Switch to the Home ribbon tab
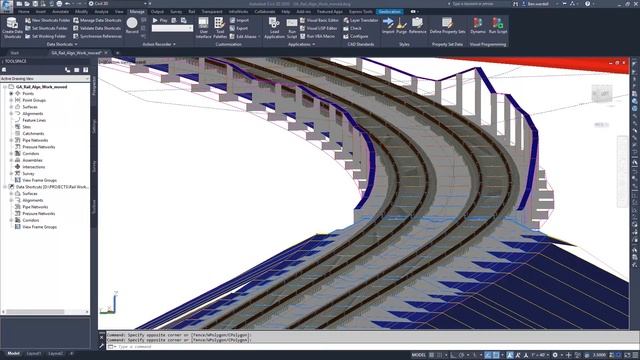The width and height of the screenshot is (640, 360). point(24,11)
